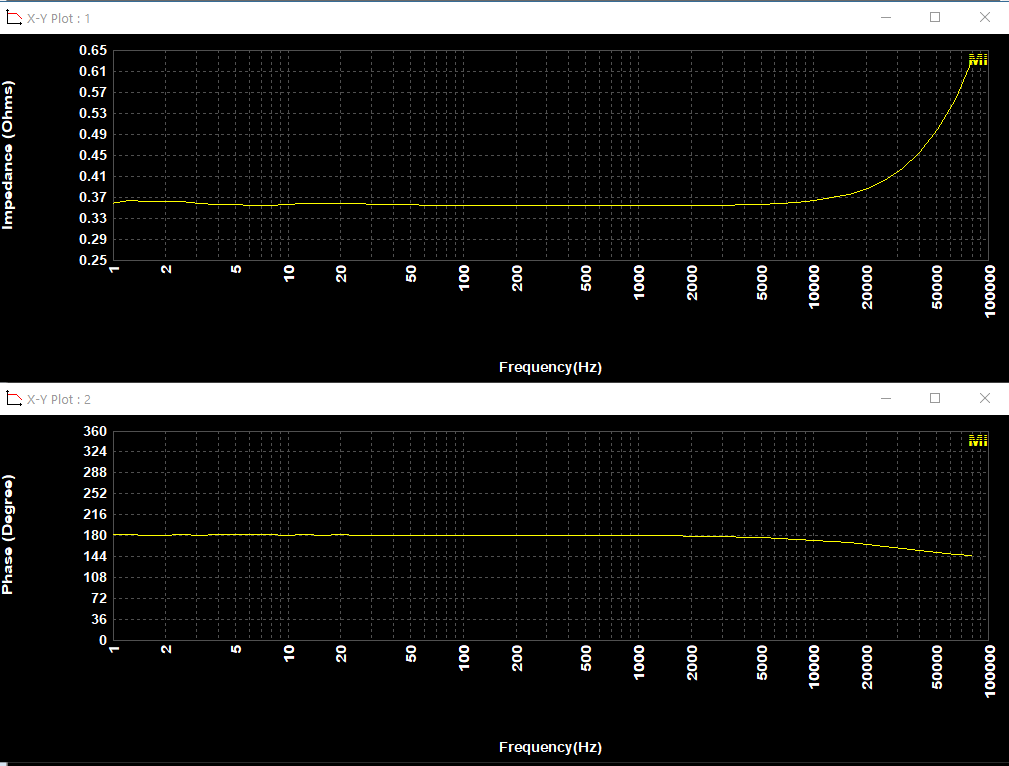Viewport: 1009px width, 766px height.
Task: Maximize the X-Y Plot : 1 window
Action: click(x=935, y=17)
